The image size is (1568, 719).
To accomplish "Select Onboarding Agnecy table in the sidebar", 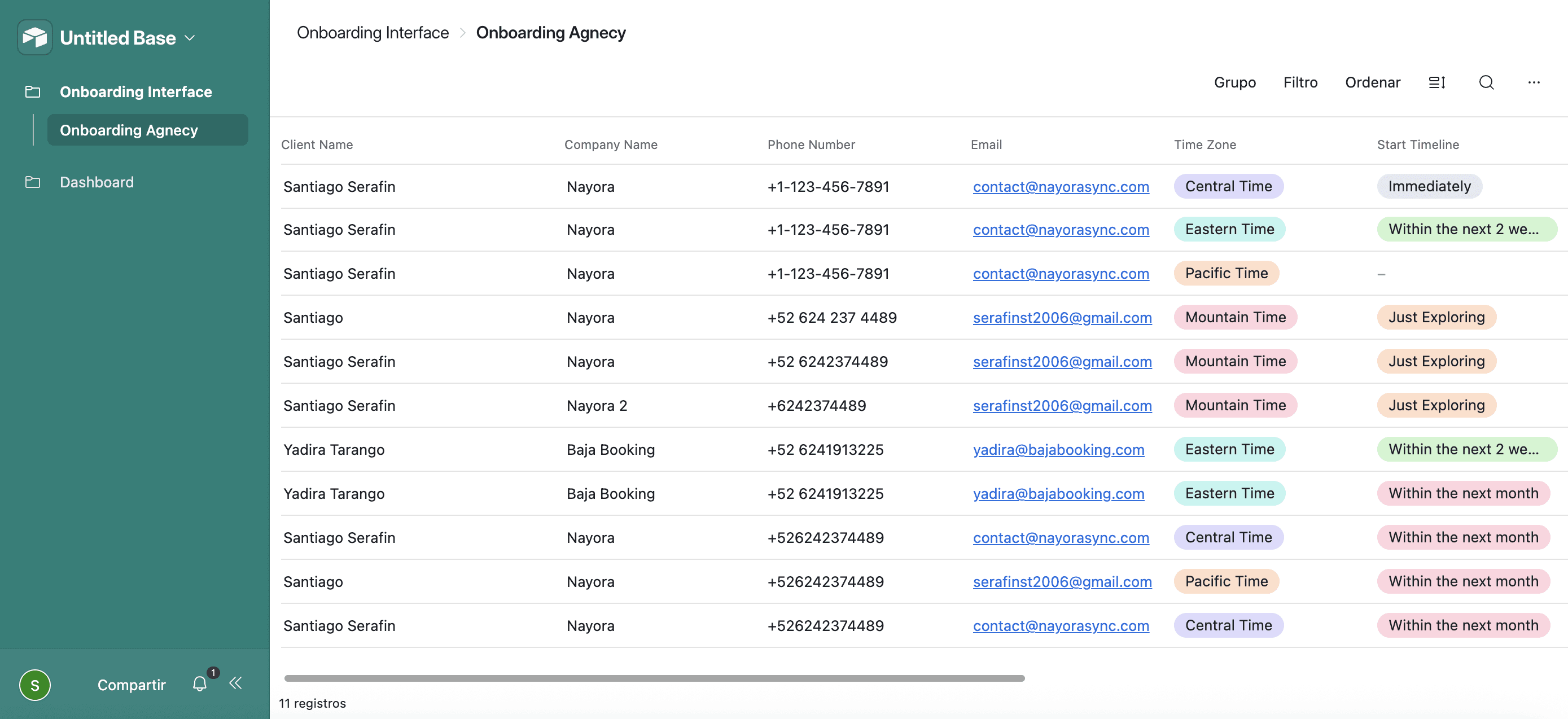I will click(x=129, y=130).
